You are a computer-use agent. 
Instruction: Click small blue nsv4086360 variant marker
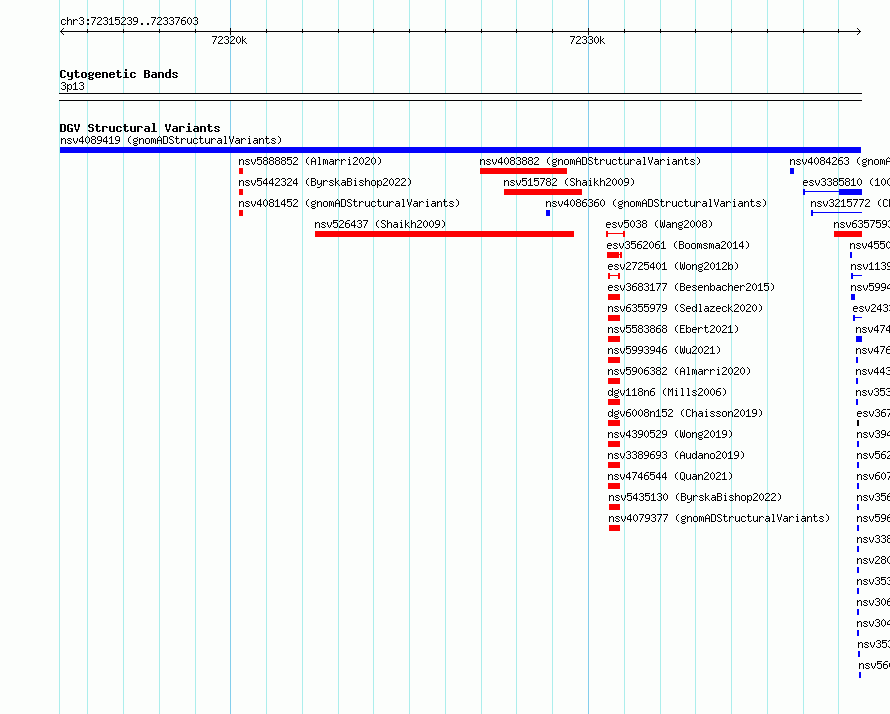(548, 213)
